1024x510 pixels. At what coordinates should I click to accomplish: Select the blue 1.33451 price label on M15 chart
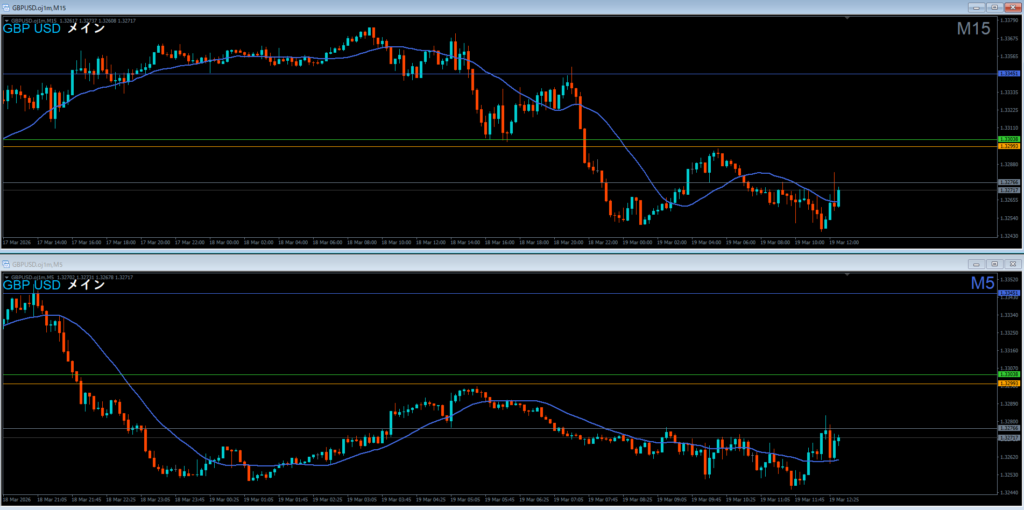point(1009,74)
